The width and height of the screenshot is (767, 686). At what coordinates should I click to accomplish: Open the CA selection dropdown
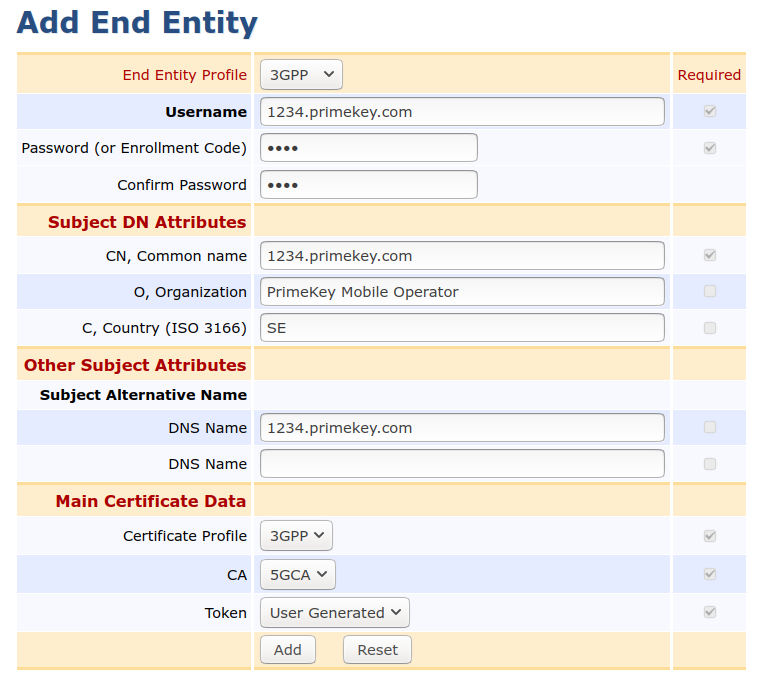tap(297, 575)
